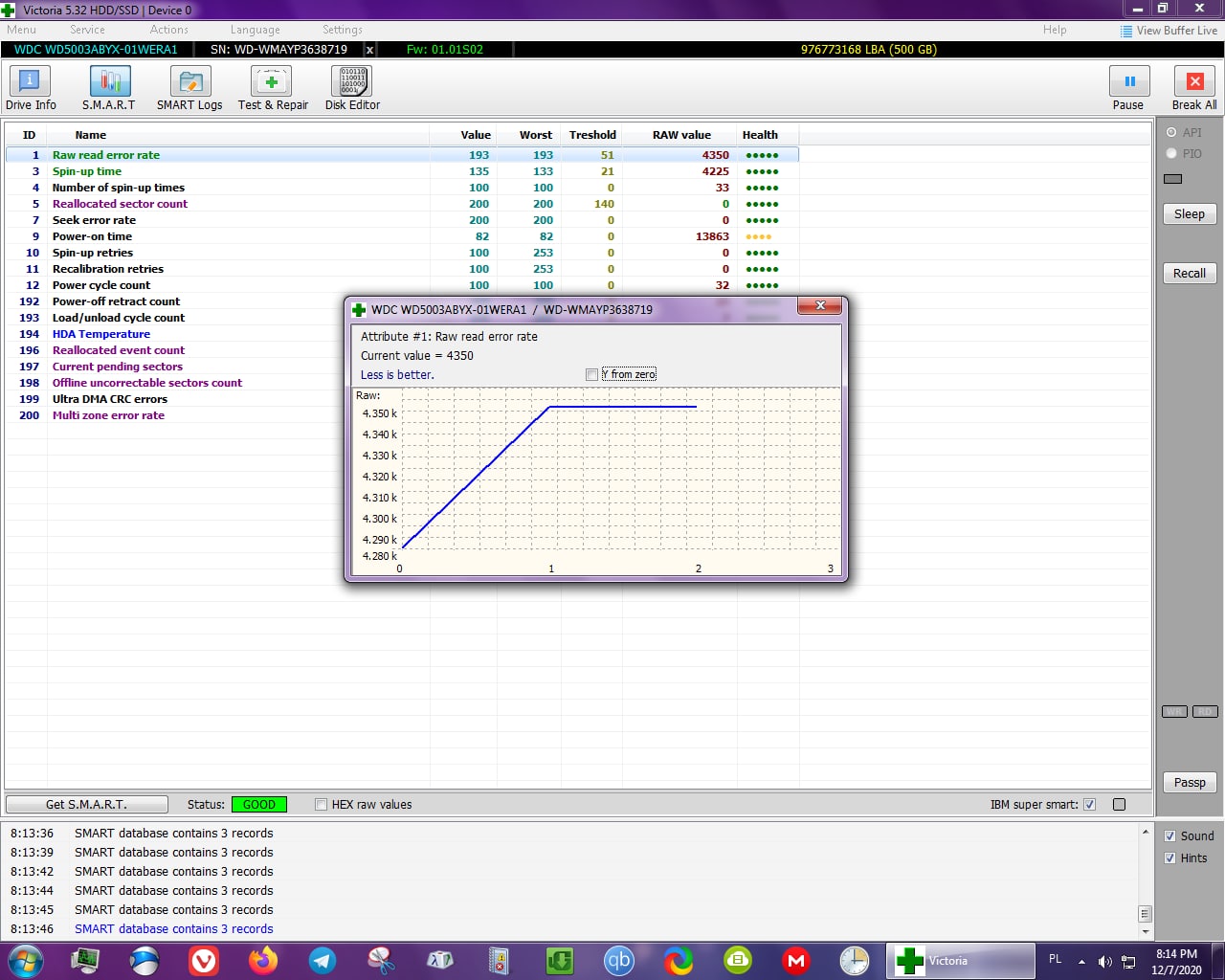Viewport: 1225px width, 980px height.
Task: Click the Victoria taskbar button
Action: 960,961
